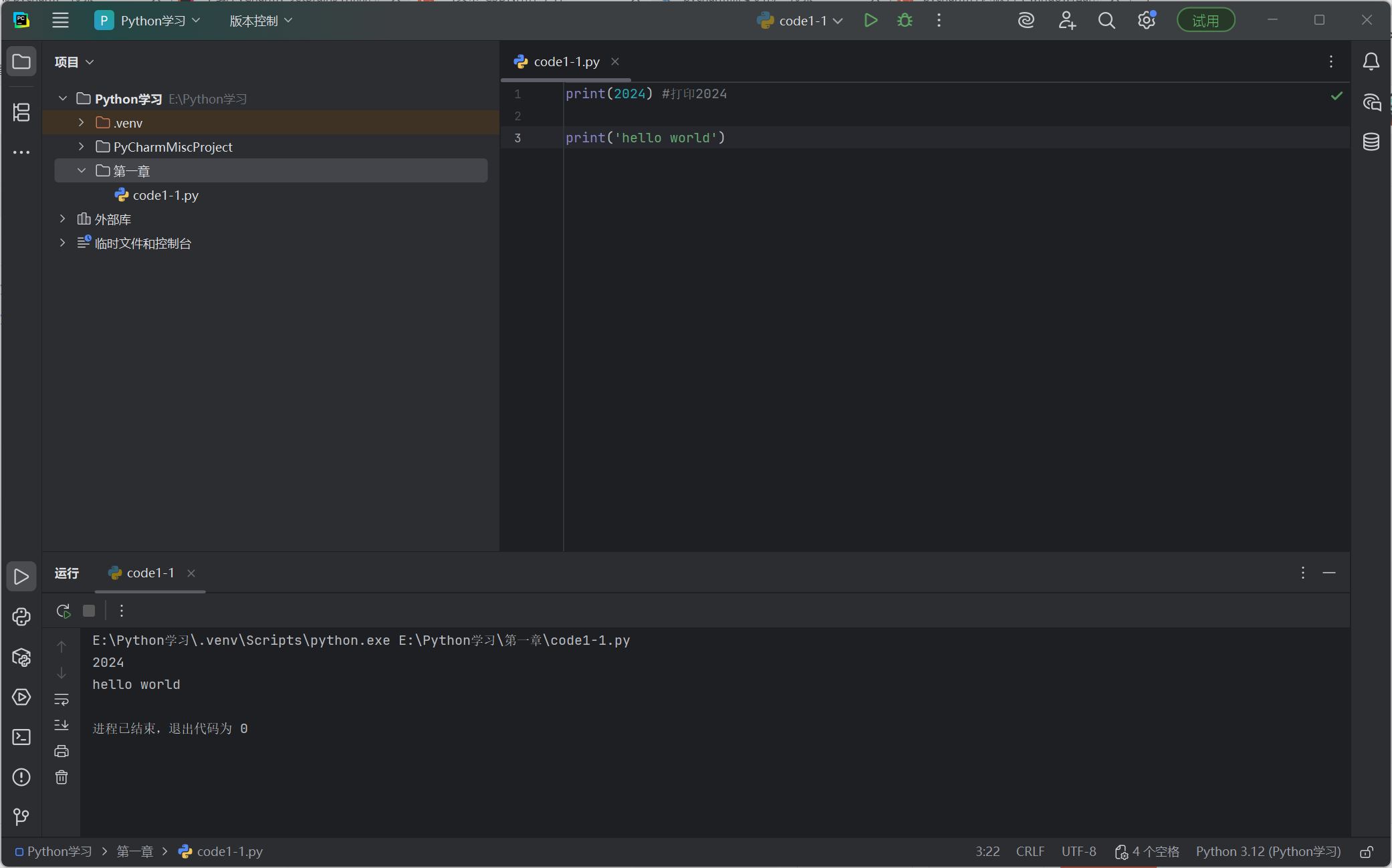This screenshot has height=868, width=1392.
Task: Start debugging with the bug icon
Action: (905, 21)
